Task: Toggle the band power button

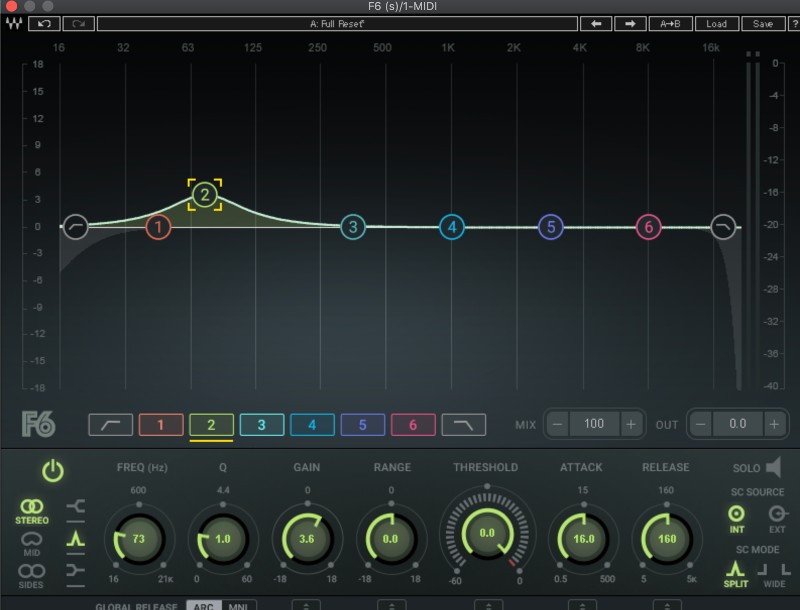Action: (53, 471)
